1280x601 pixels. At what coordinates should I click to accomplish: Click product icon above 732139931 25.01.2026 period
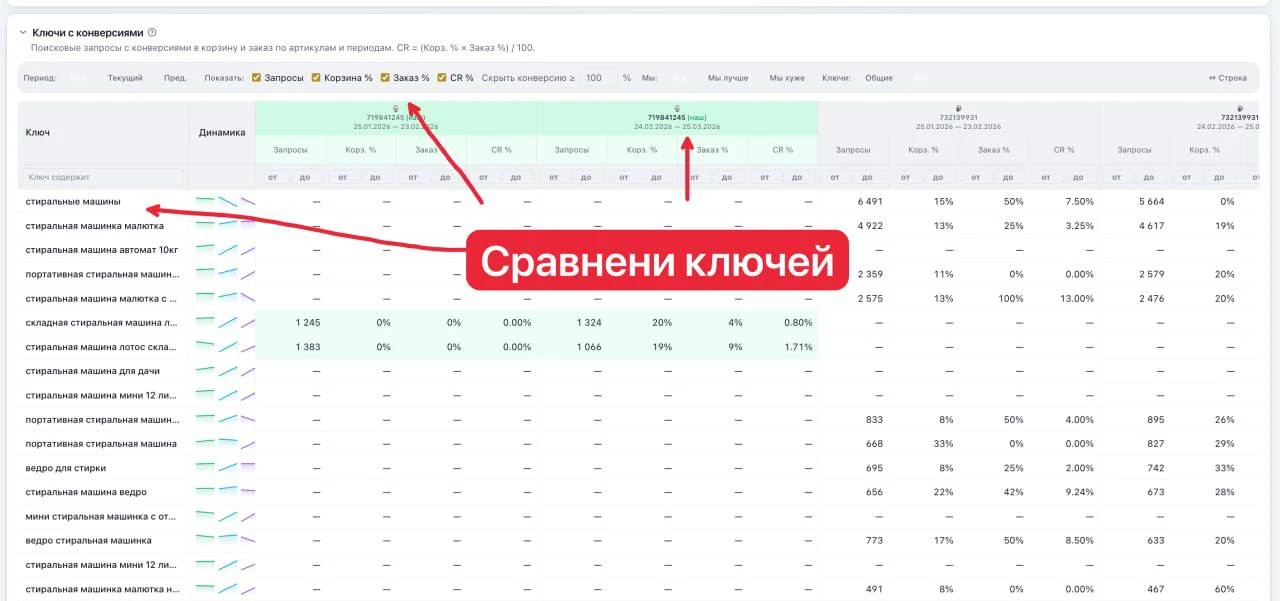(959, 108)
